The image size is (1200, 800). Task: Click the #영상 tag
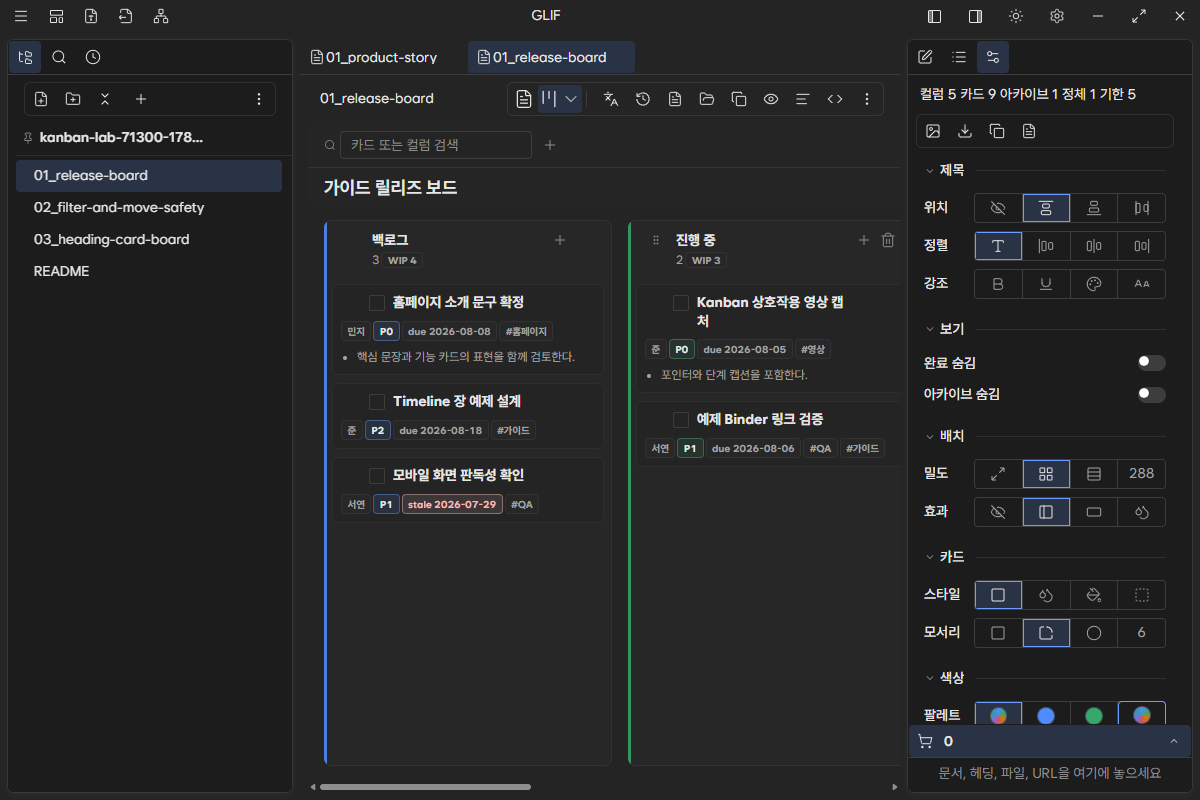pyautogui.click(x=813, y=349)
